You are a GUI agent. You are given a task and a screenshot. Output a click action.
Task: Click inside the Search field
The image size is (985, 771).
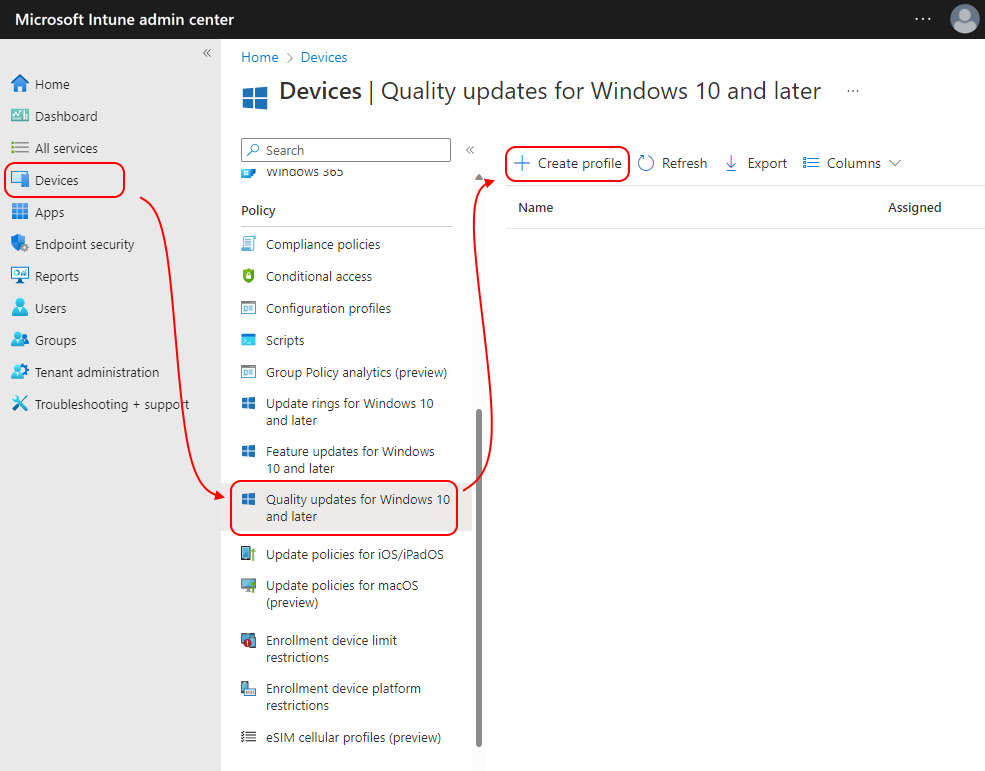345,149
